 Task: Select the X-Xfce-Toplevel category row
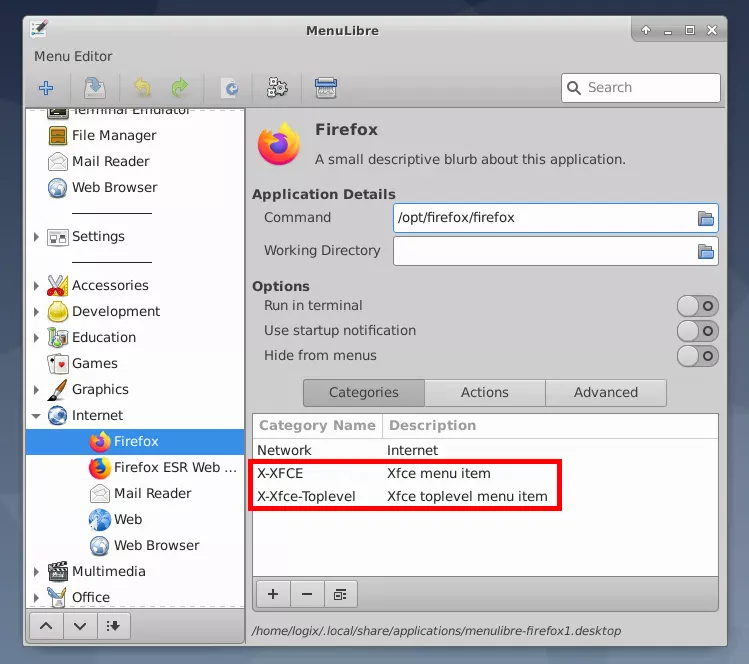[x=485, y=497]
